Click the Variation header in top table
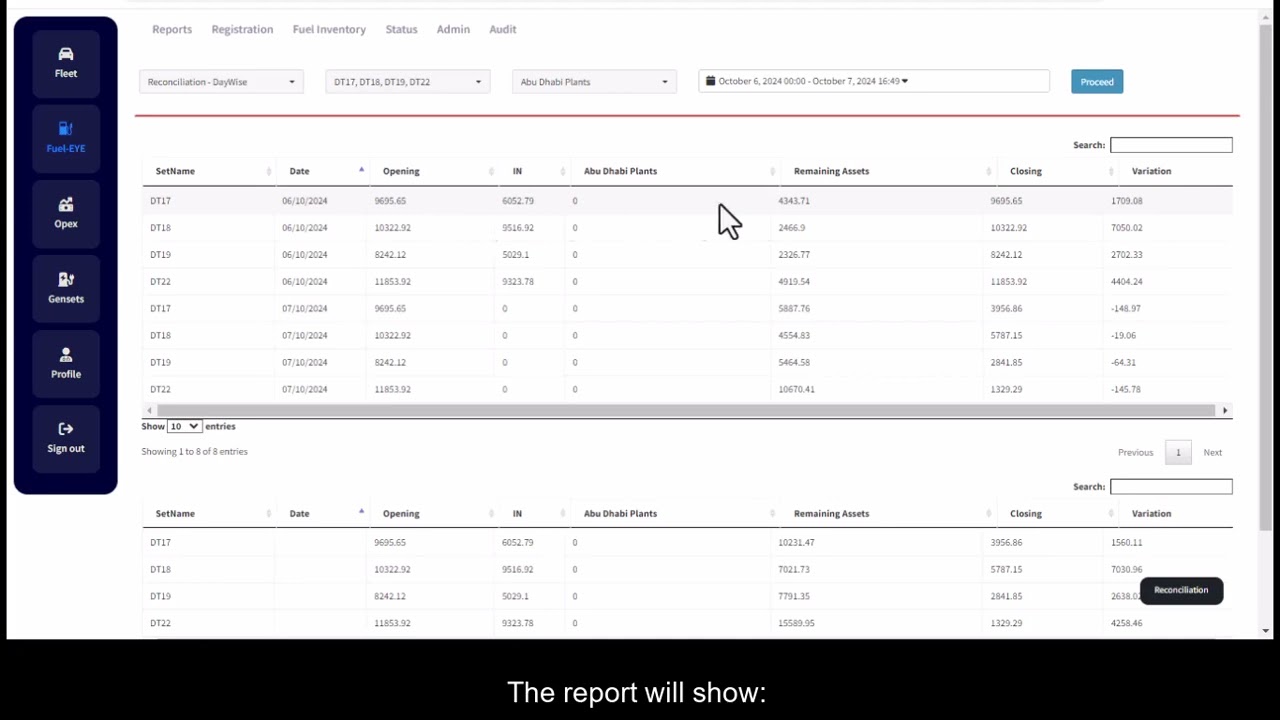Screen dimensions: 1280x720 tap(1151, 171)
